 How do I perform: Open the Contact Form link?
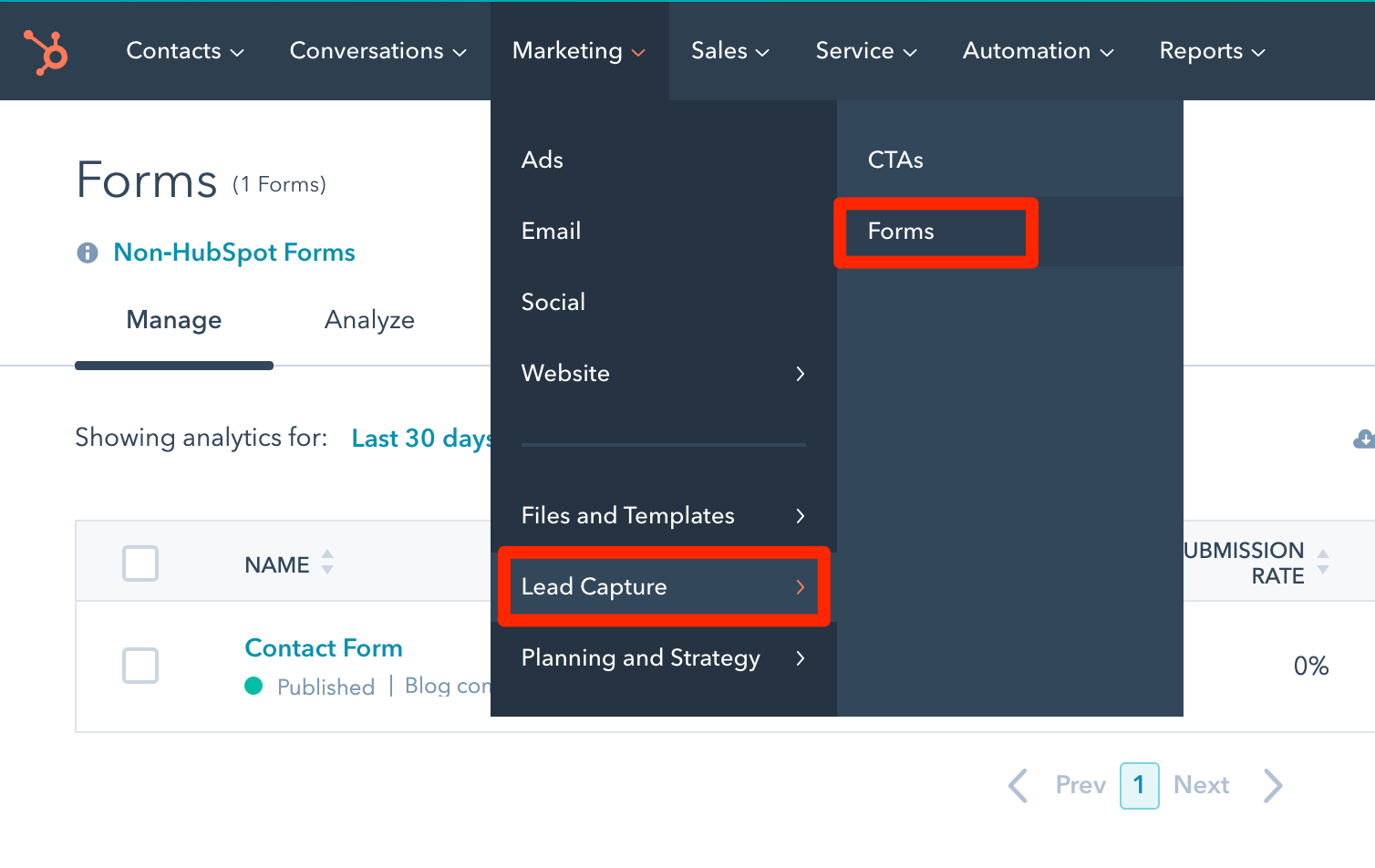324,648
